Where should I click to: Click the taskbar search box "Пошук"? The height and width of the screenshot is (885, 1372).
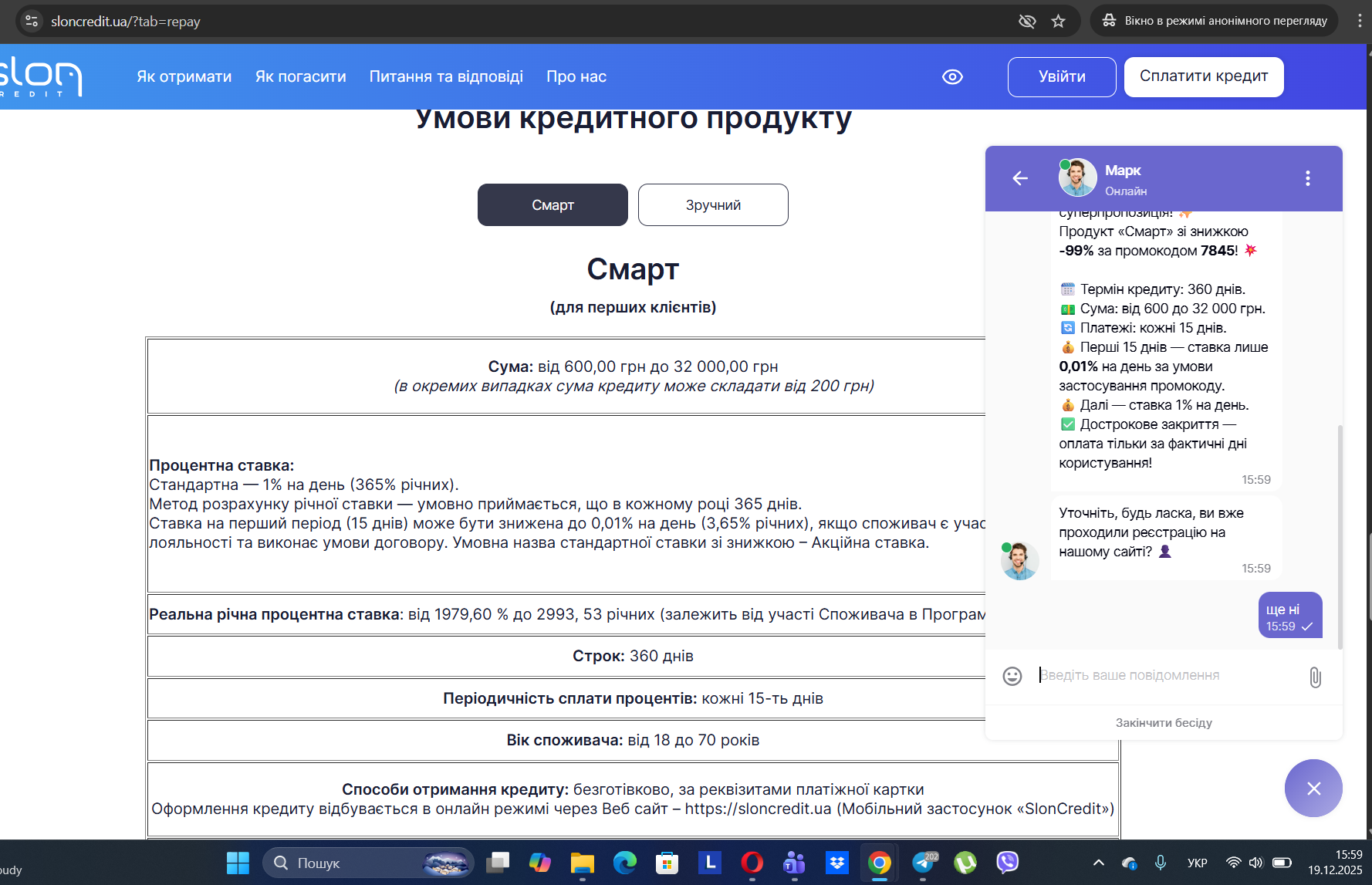[x=367, y=863]
